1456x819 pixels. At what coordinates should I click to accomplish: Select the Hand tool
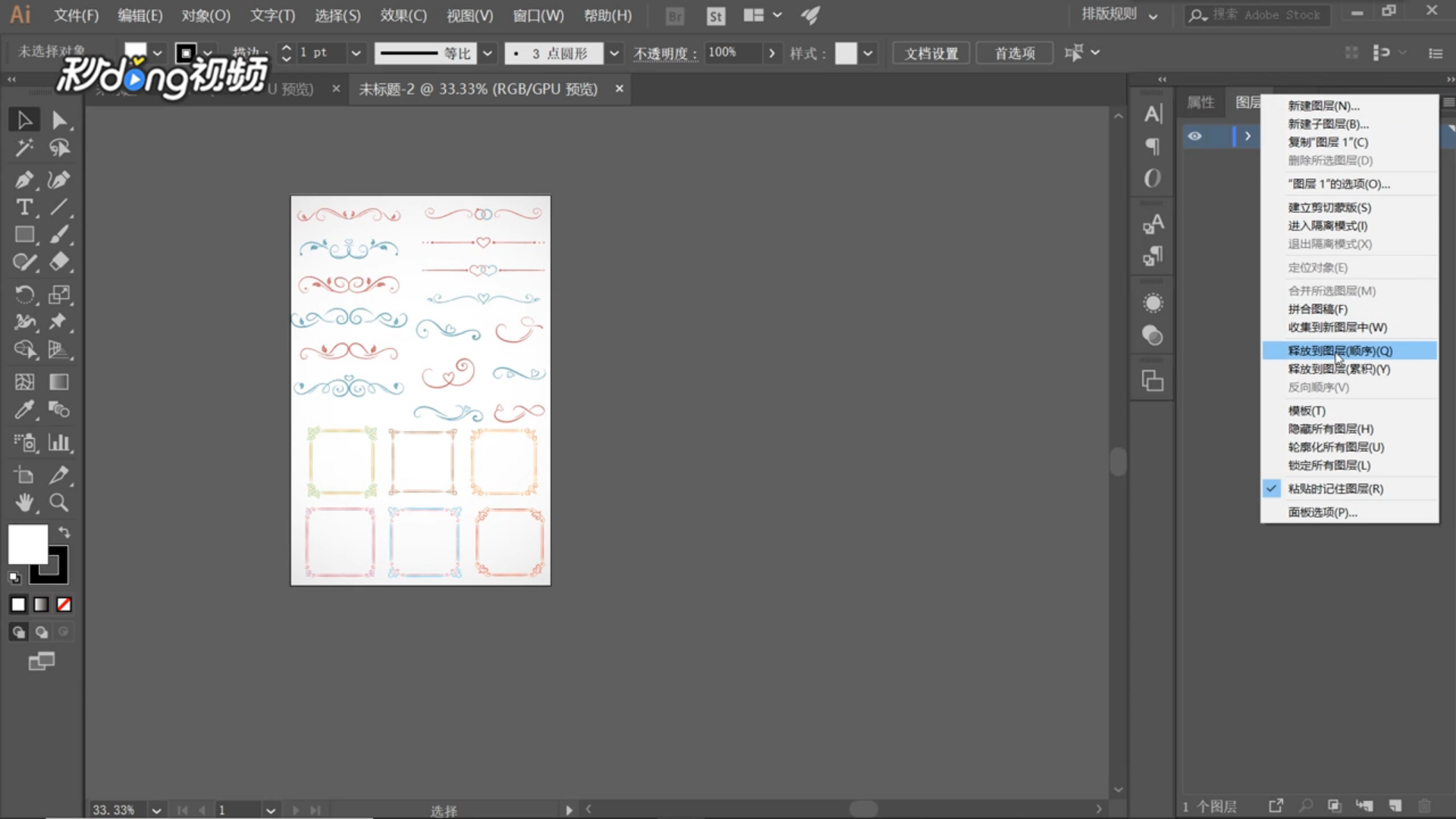[24, 503]
